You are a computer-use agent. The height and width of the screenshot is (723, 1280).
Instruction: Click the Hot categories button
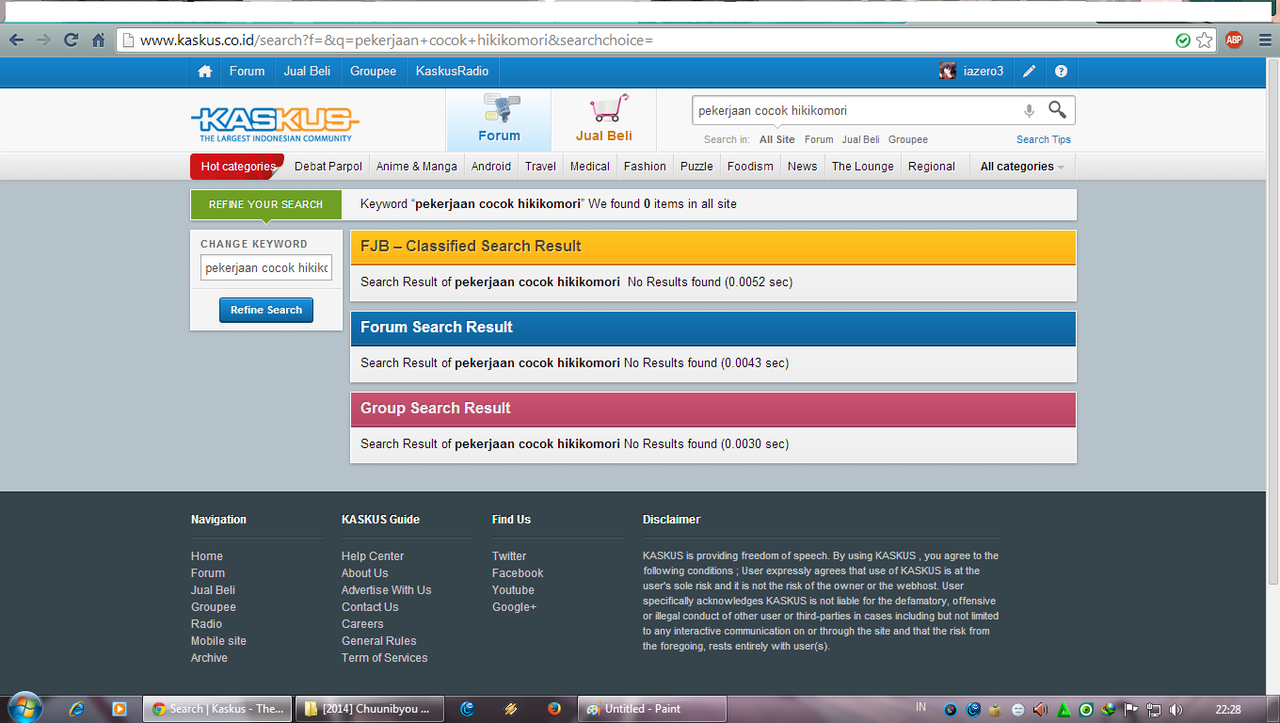pos(237,166)
